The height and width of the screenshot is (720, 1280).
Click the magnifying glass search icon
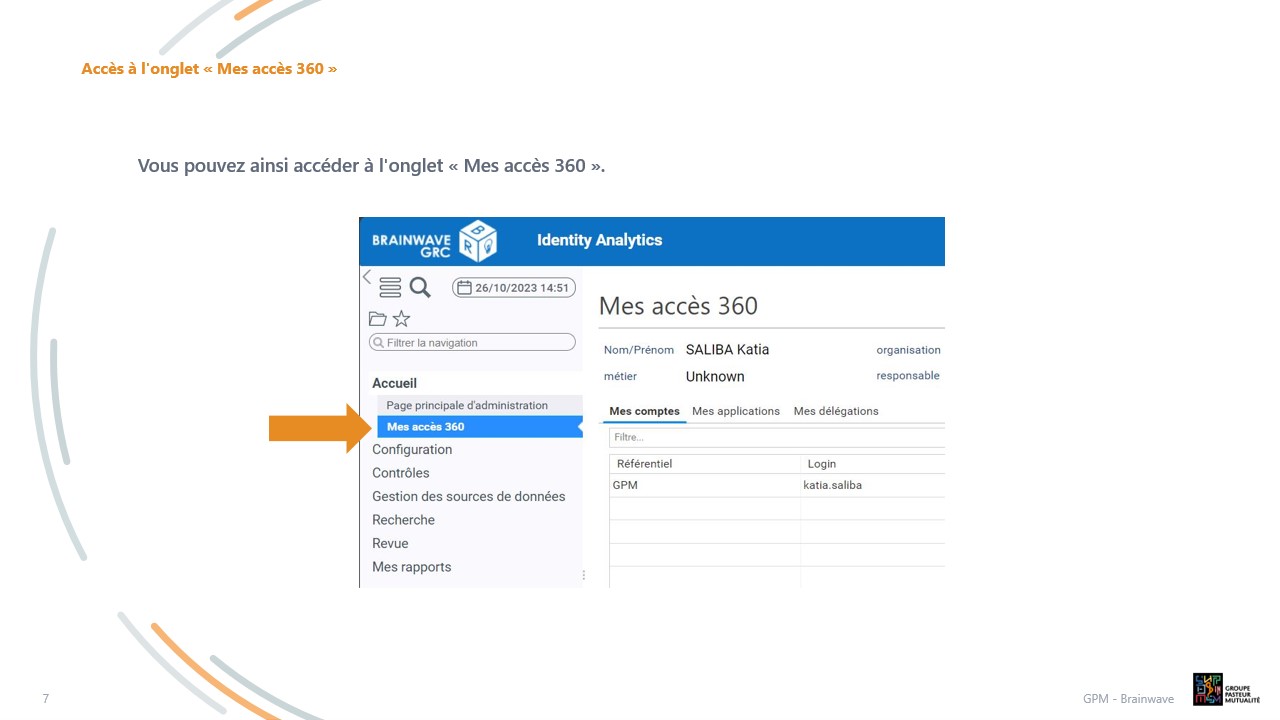(x=420, y=288)
